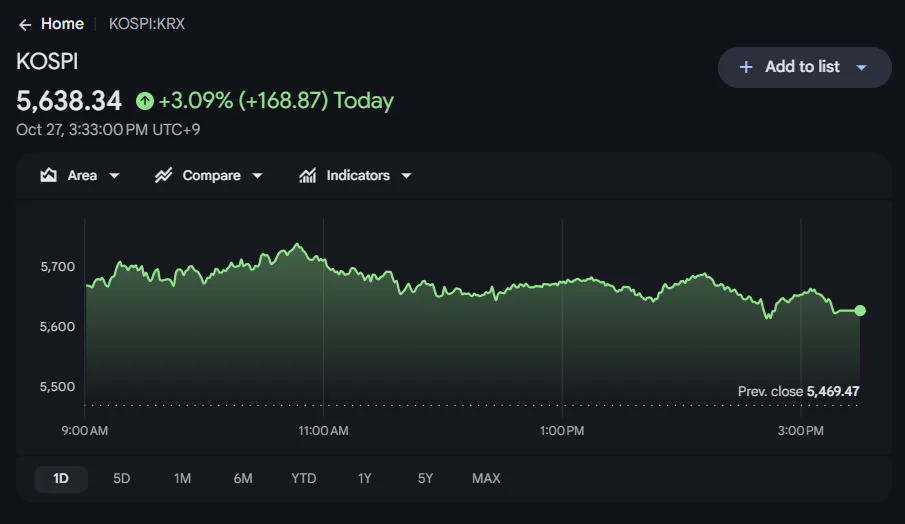Click the KOSPI:KRX breadcrumb text

(x=147, y=24)
